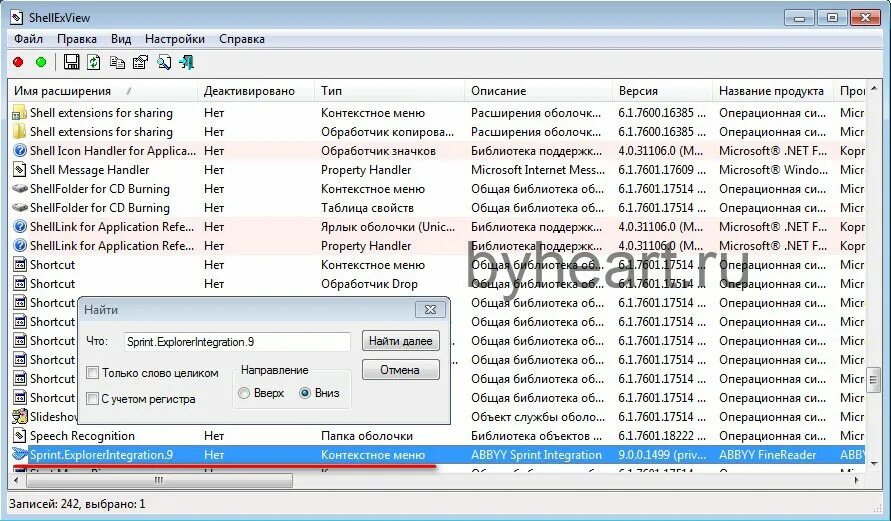Select the Shell Message Handler row name
This screenshot has width=891, height=521.
click(89, 169)
